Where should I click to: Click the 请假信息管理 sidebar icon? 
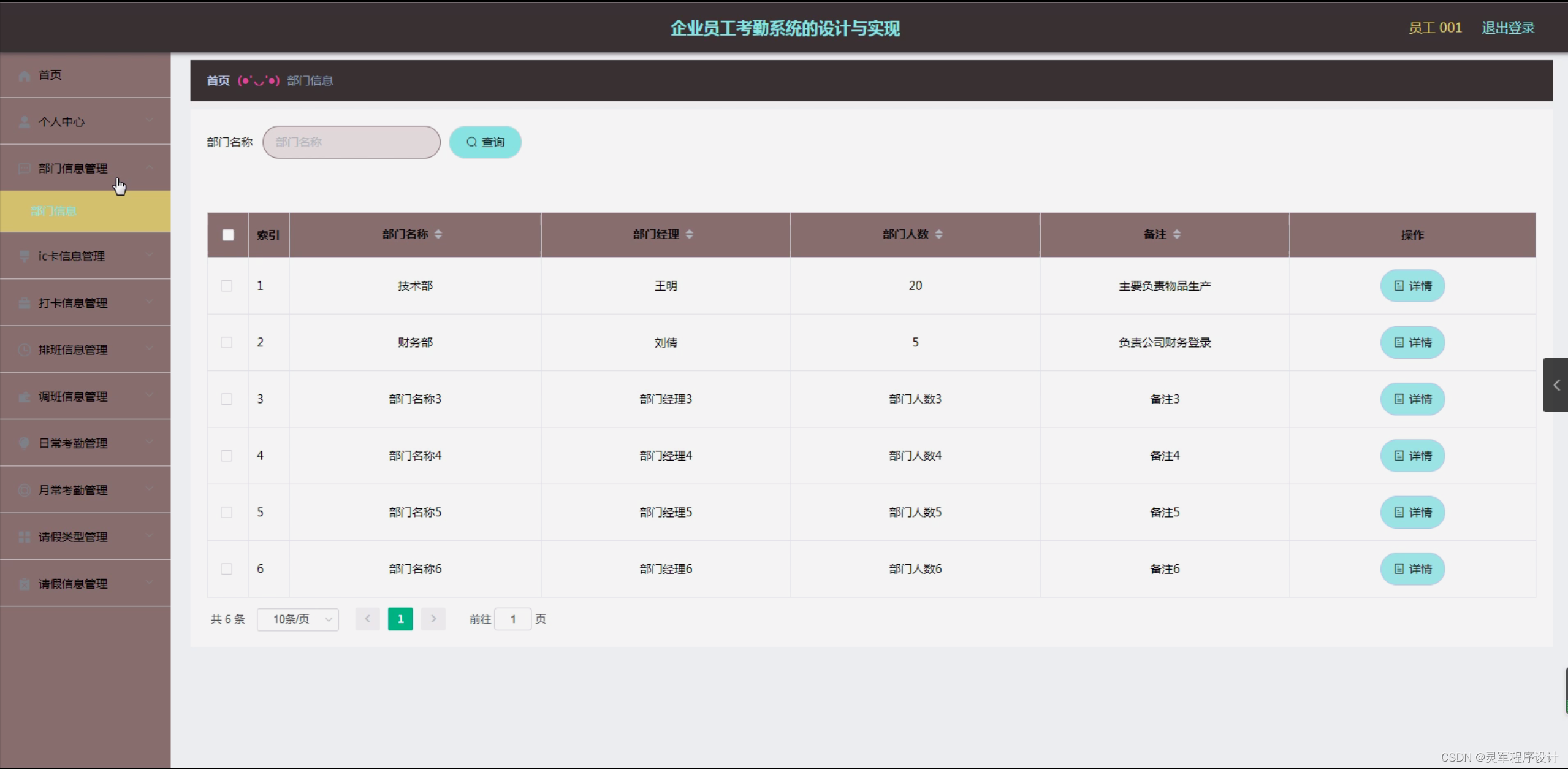tap(25, 583)
